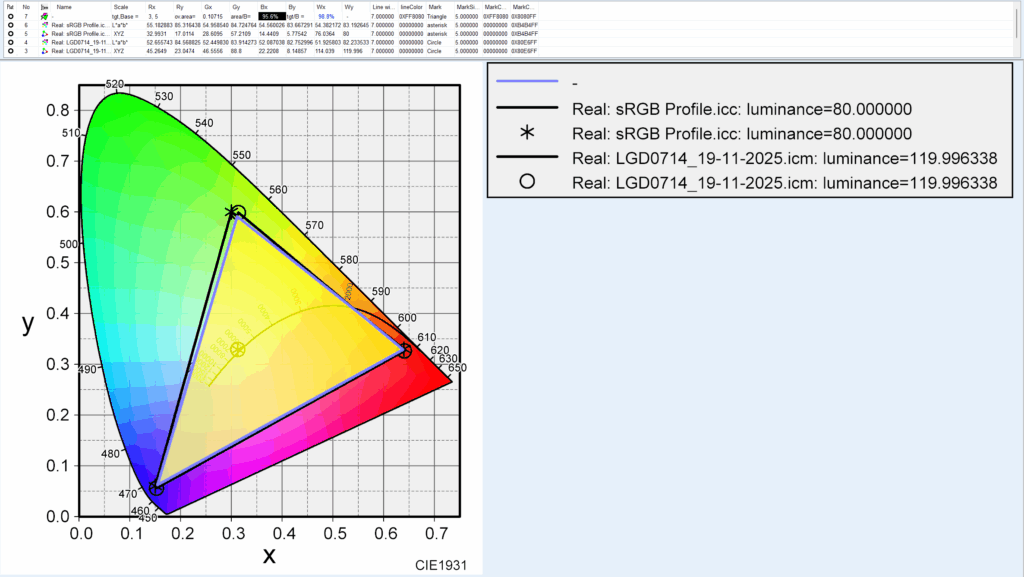Click the profile icon in row No 5
The height and width of the screenshot is (577, 1024).
(45, 34)
